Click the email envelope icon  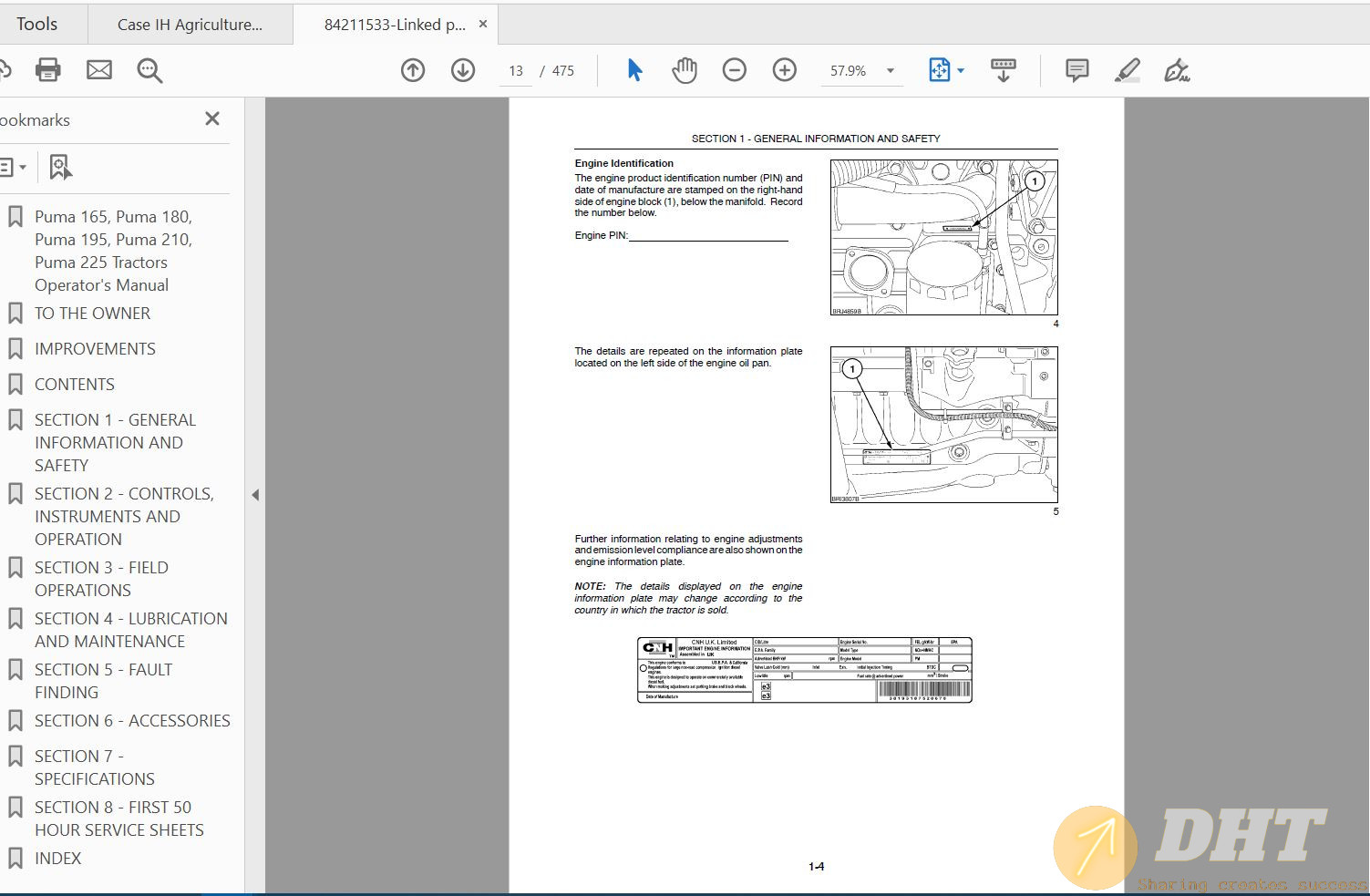coord(98,70)
